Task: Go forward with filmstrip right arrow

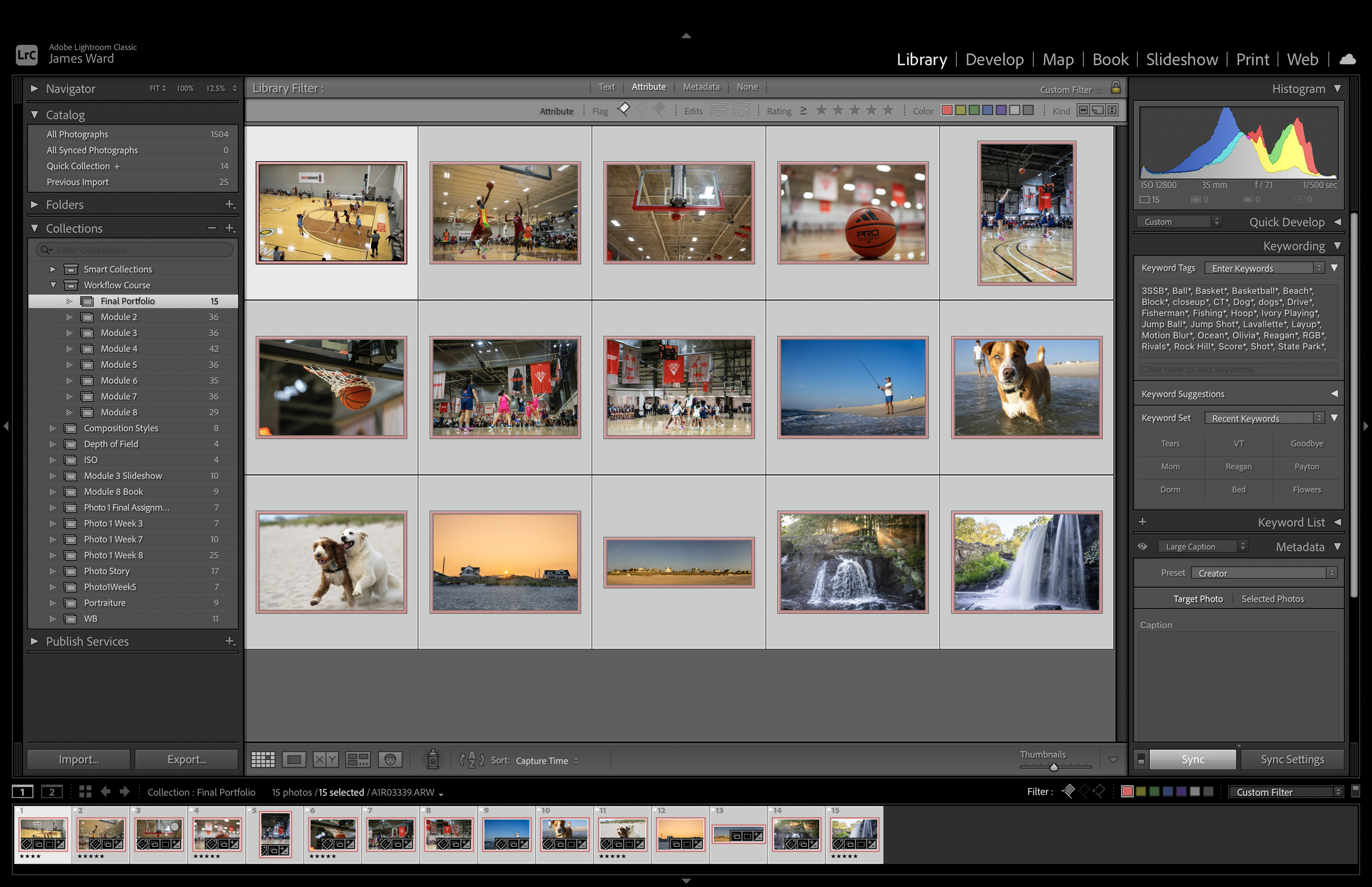Action: 125,791
